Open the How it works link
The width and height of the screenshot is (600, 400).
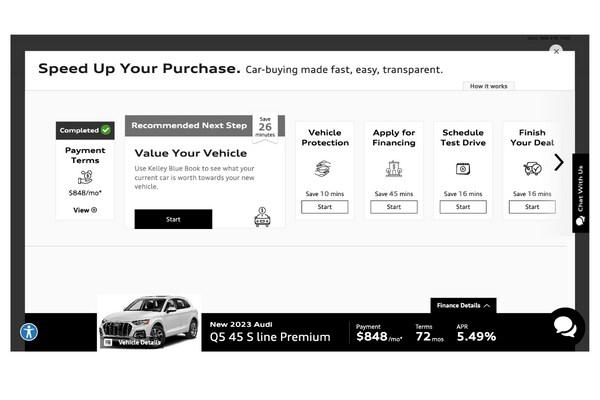tap(488, 86)
